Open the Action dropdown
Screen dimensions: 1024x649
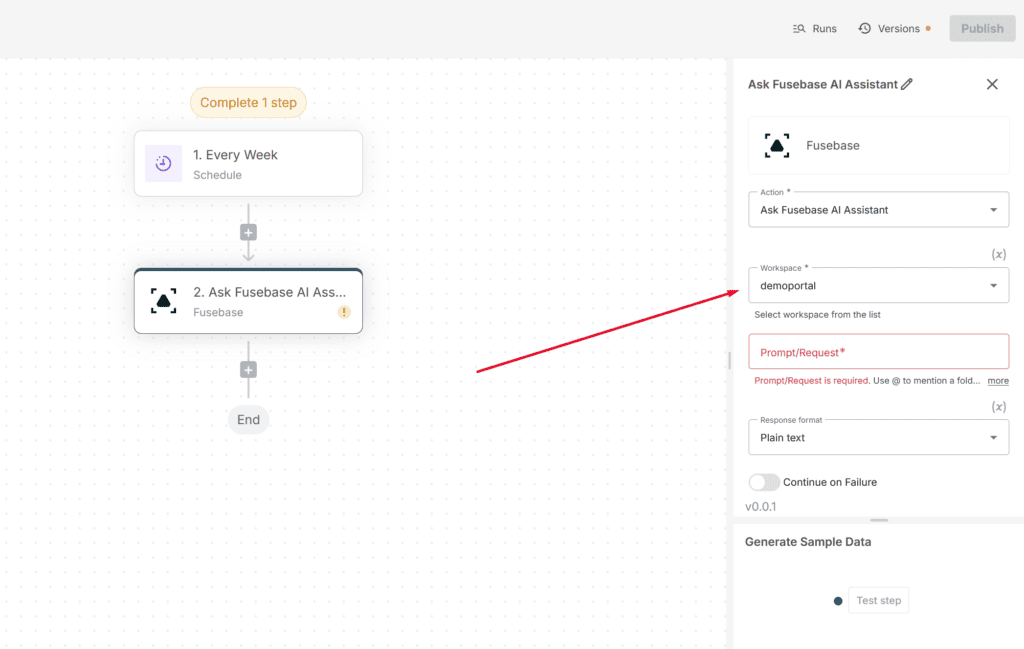pyautogui.click(x=878, y=210)
